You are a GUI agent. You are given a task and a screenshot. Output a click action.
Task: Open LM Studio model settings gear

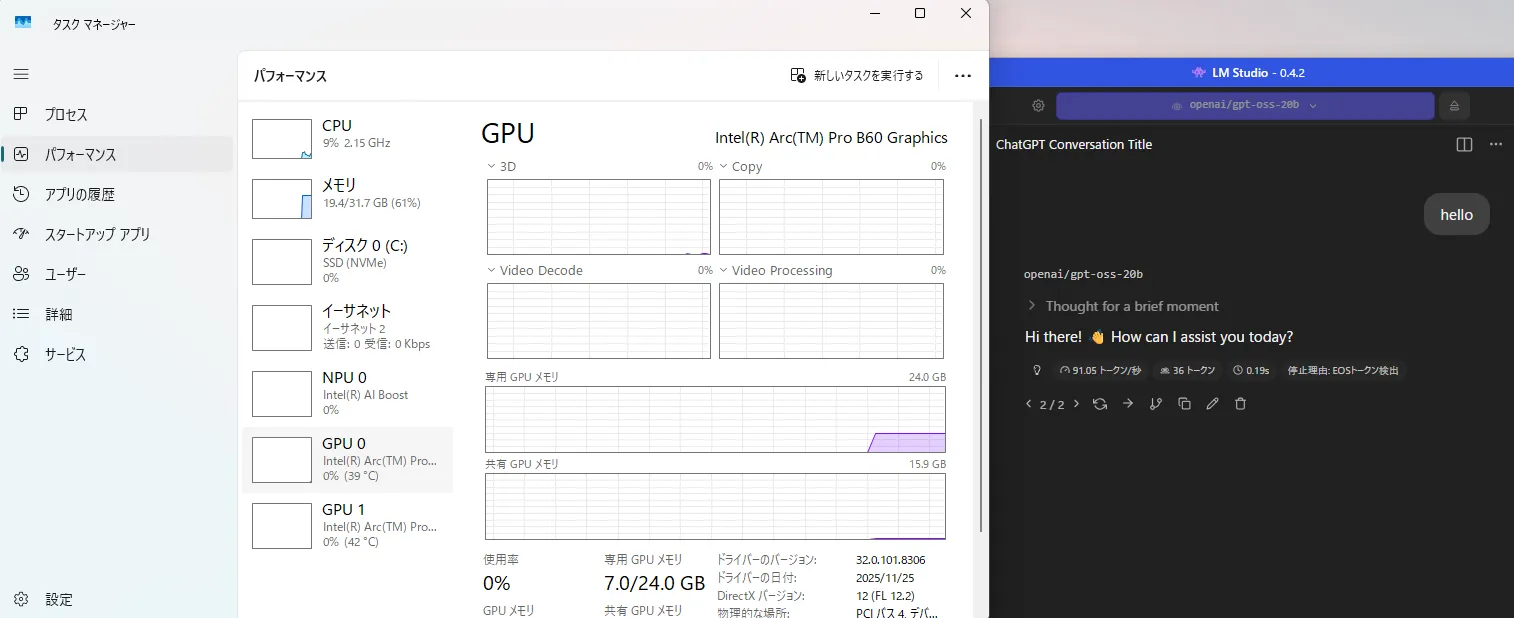point(1038,106)
